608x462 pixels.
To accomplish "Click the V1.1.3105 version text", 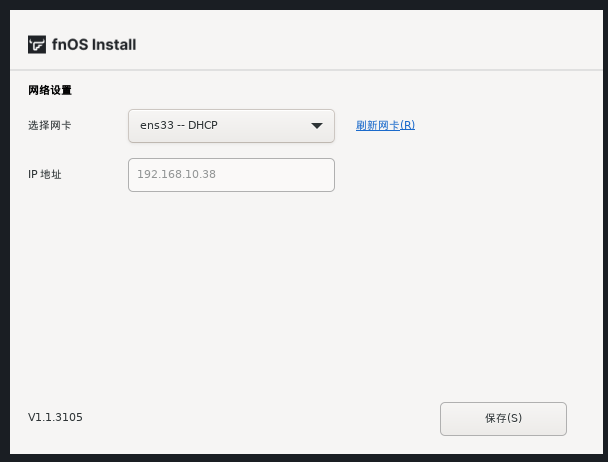I will 55,417.
